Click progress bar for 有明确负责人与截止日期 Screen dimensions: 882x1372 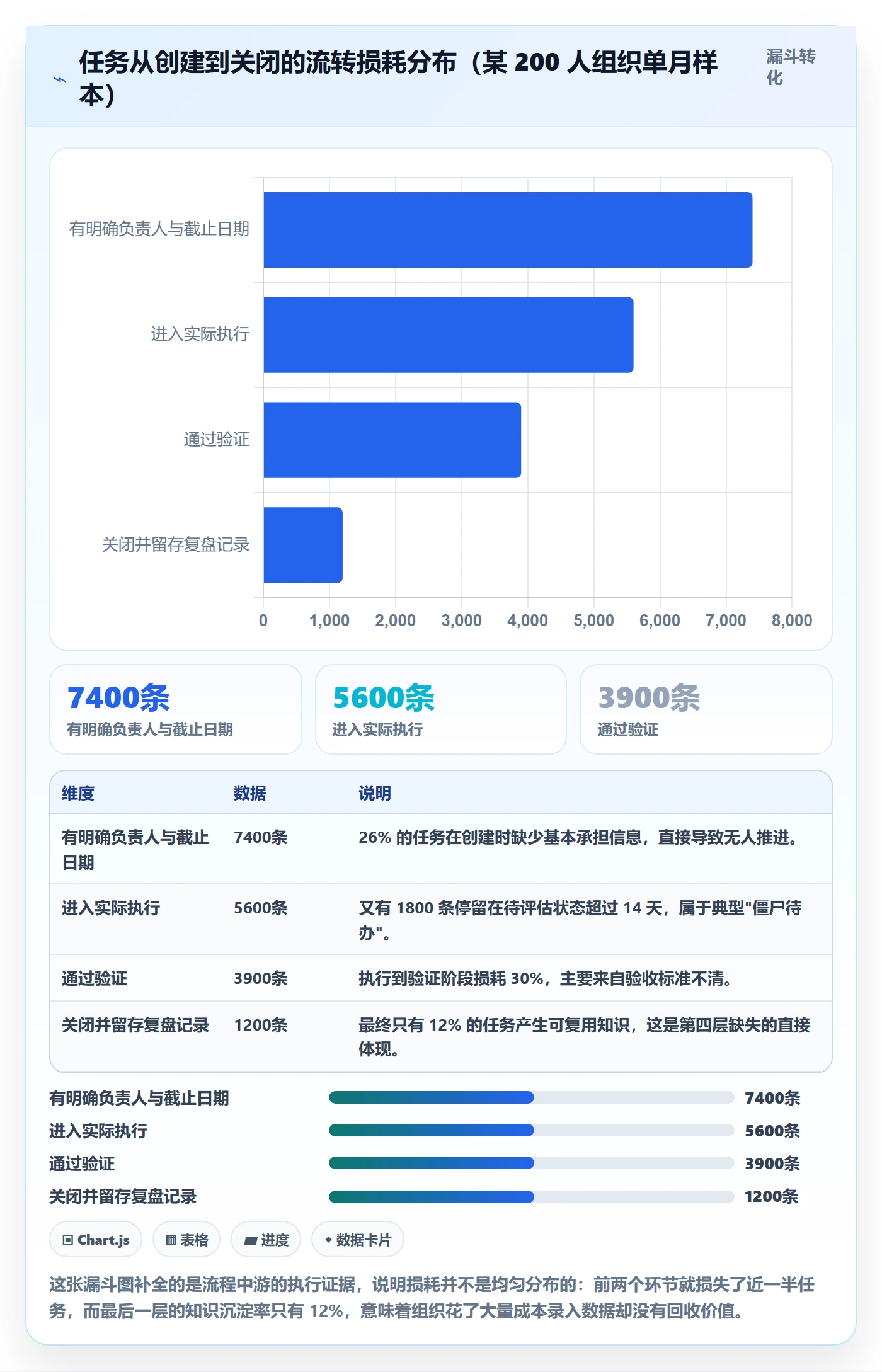coord(531,1098)
